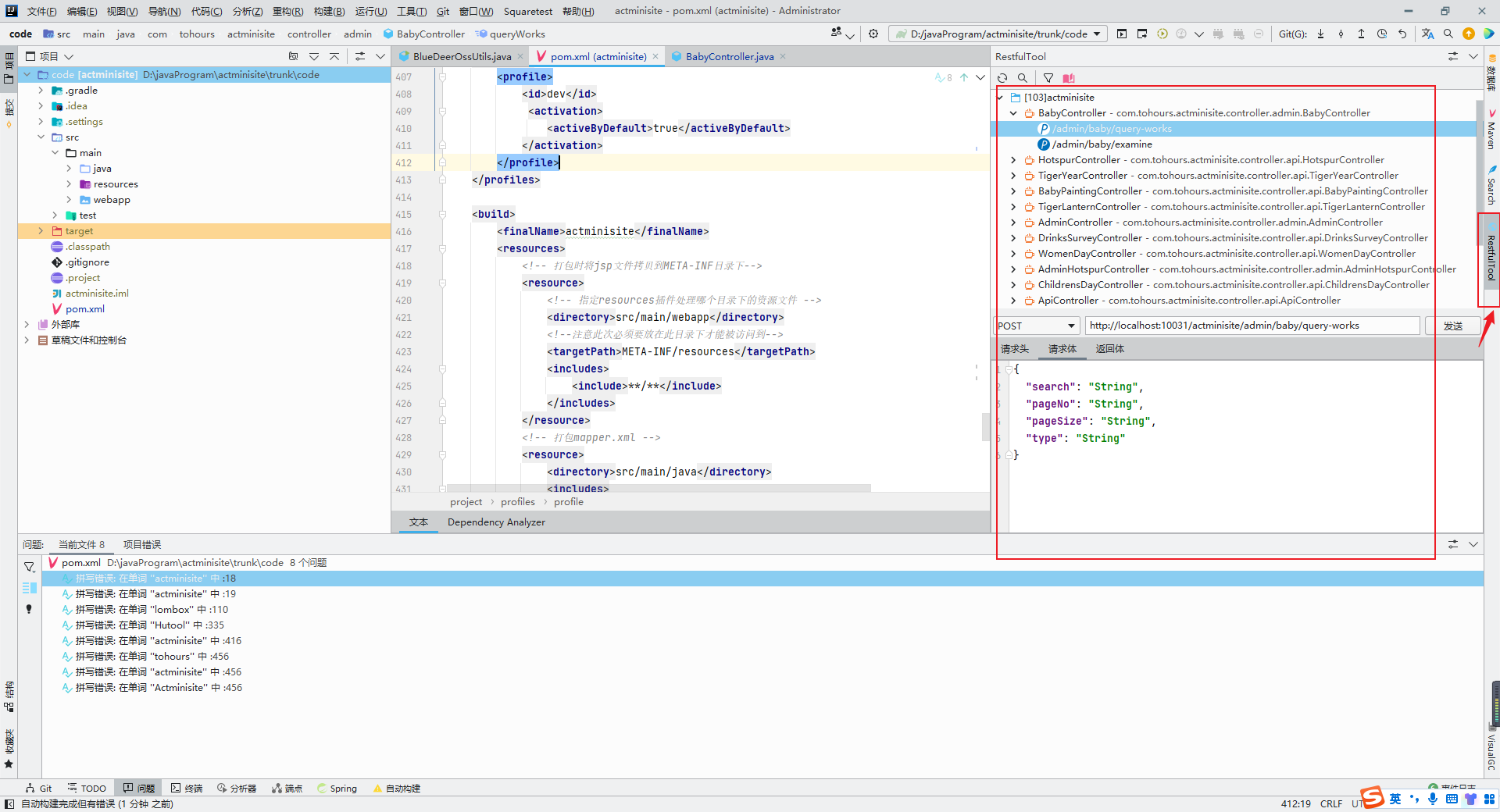Open the translate icon in main toolbar
Image resolution: width=1500 pixels, height=812 pixels.
1427,34
